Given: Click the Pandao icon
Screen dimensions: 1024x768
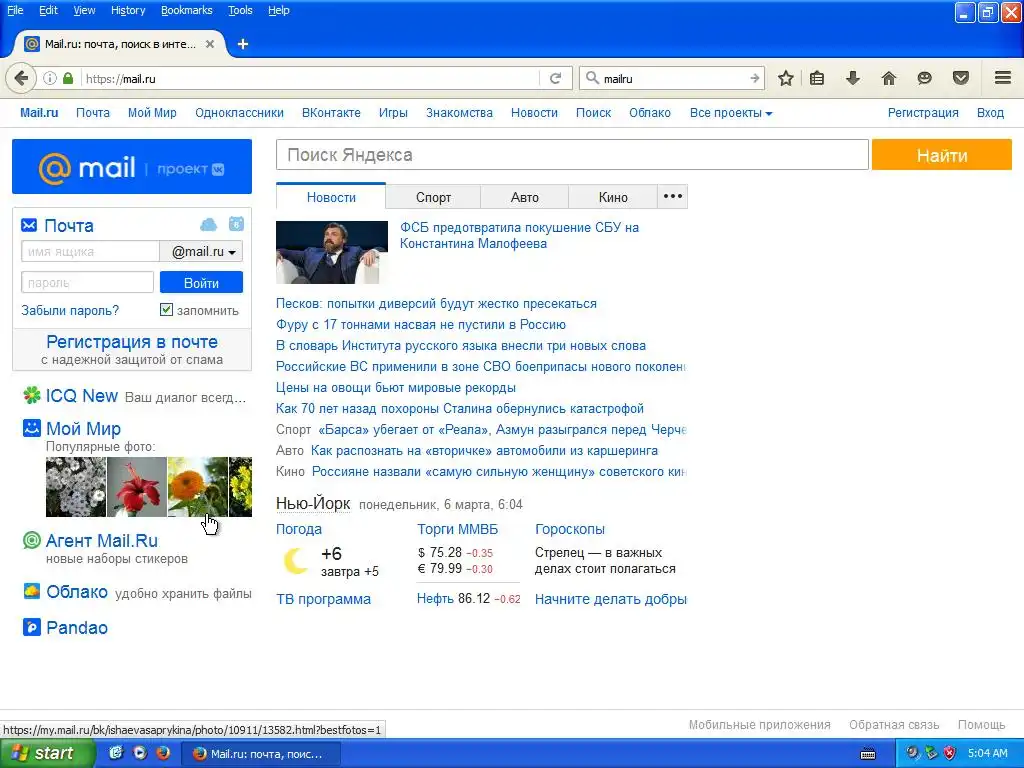Looking at the screenshot, I should [x=31, y=627].
